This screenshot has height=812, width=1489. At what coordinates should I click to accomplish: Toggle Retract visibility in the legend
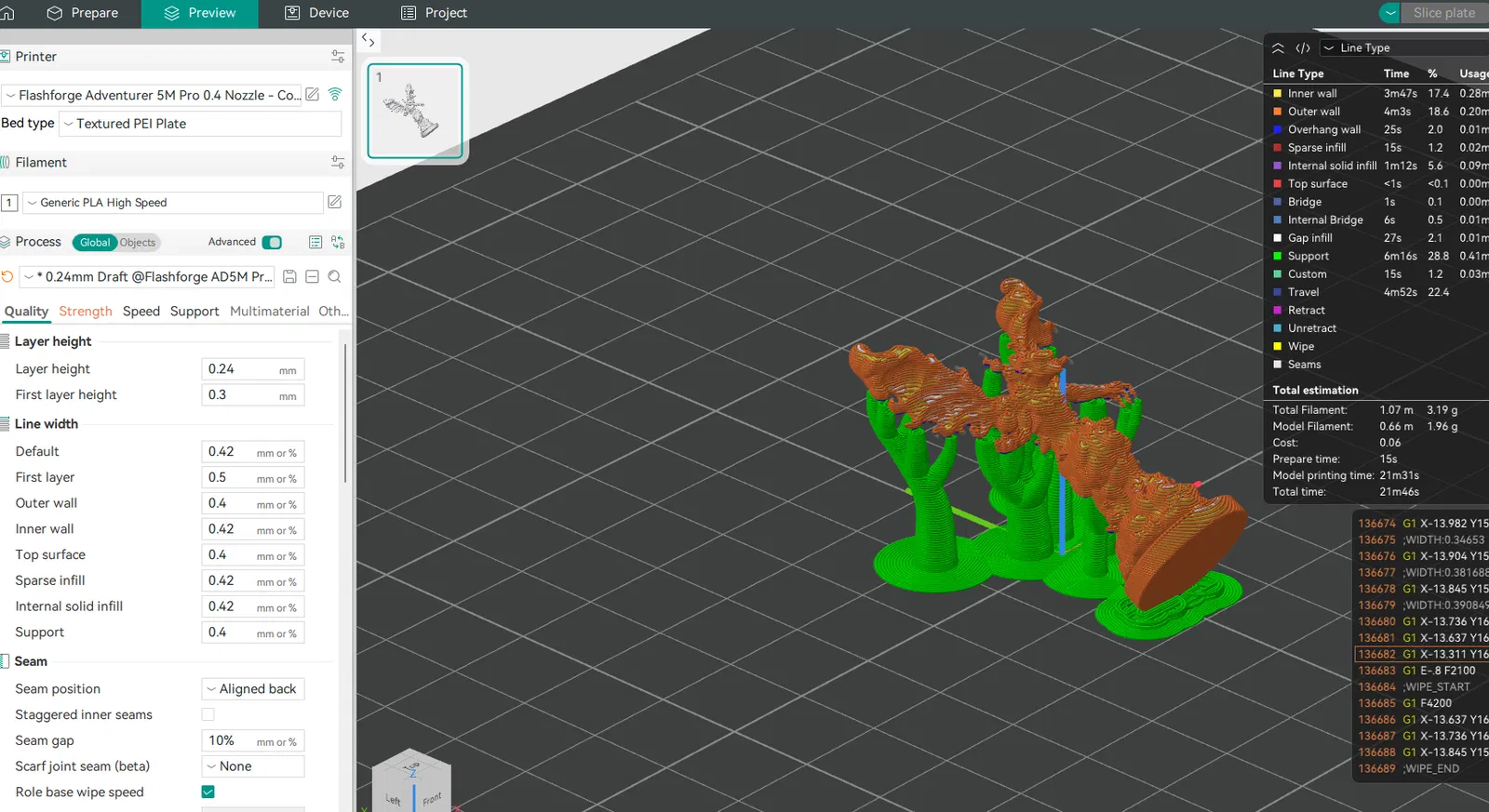[x=1278, y=311]
